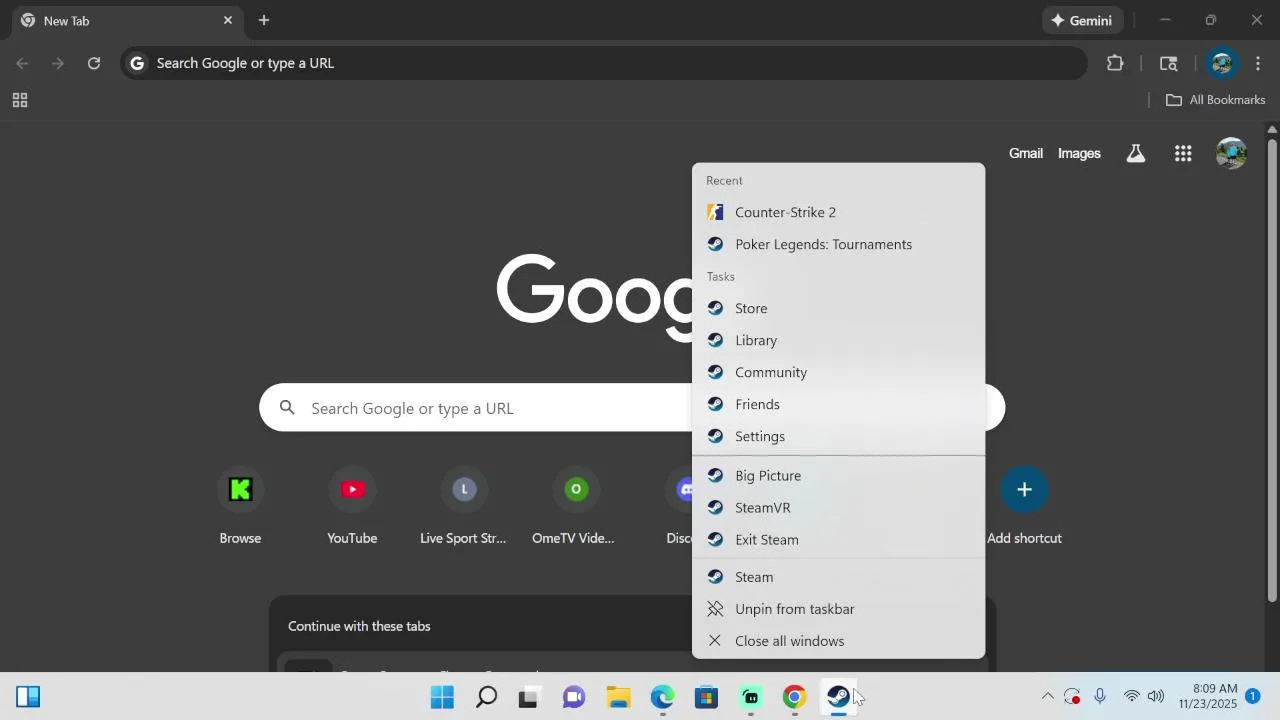Viewport: 1280px width, 720px height.
Task: Open a new Chrome tab with the plus button
Action: (264, 20)
